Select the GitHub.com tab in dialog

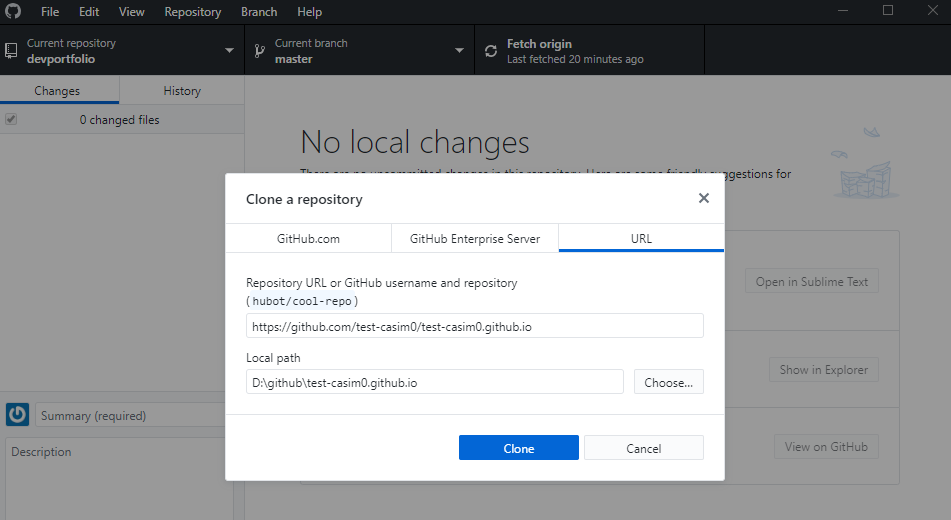tap(308, 238)
